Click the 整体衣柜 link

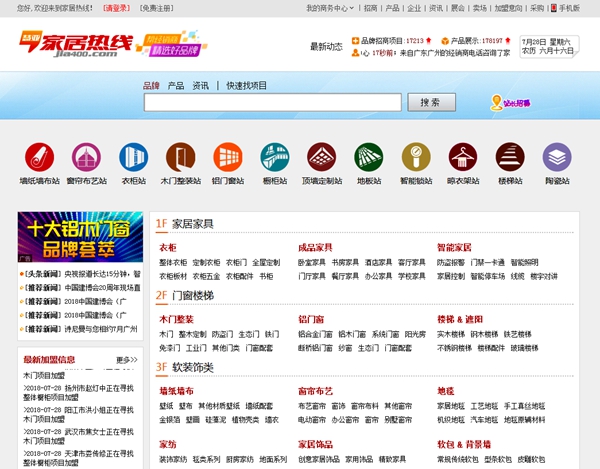pos(173,262)
